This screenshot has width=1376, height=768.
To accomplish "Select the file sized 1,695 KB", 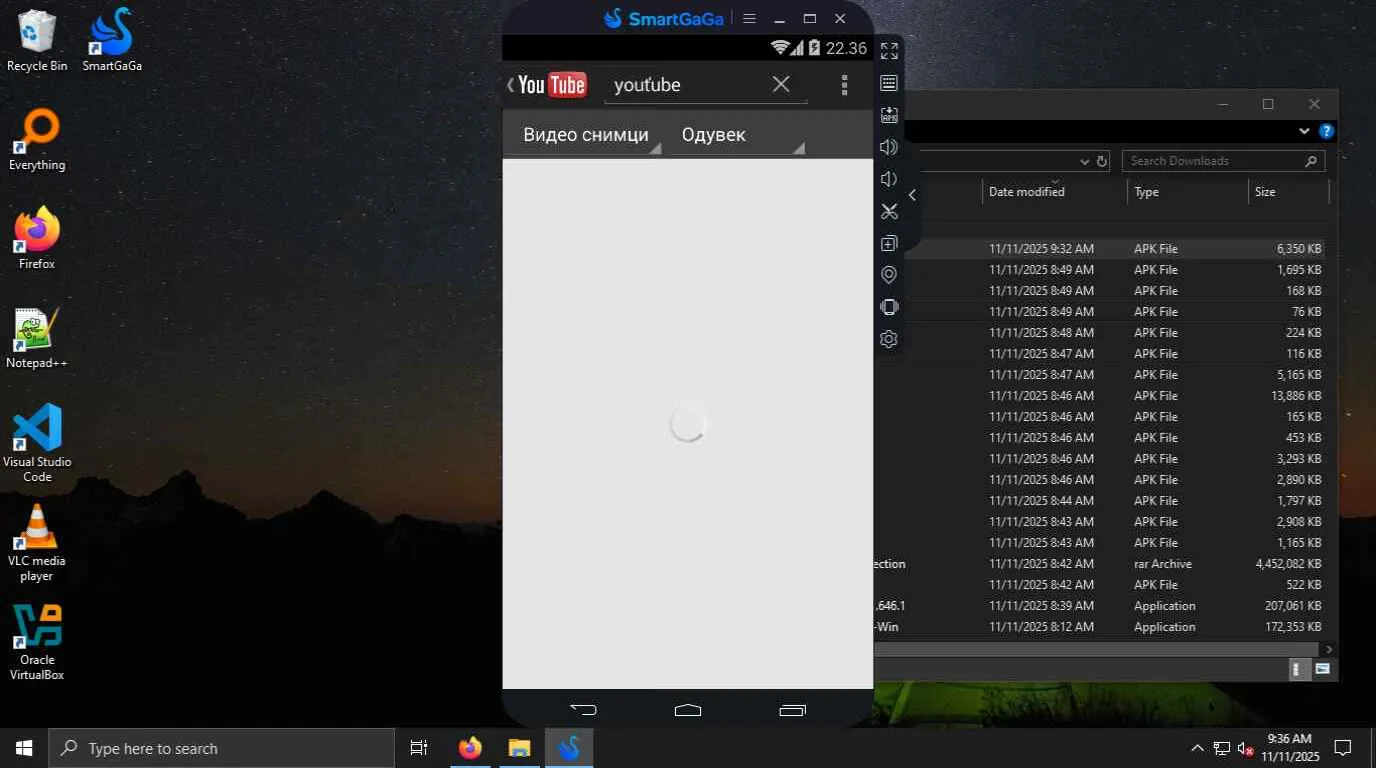I will [1100, 270].
